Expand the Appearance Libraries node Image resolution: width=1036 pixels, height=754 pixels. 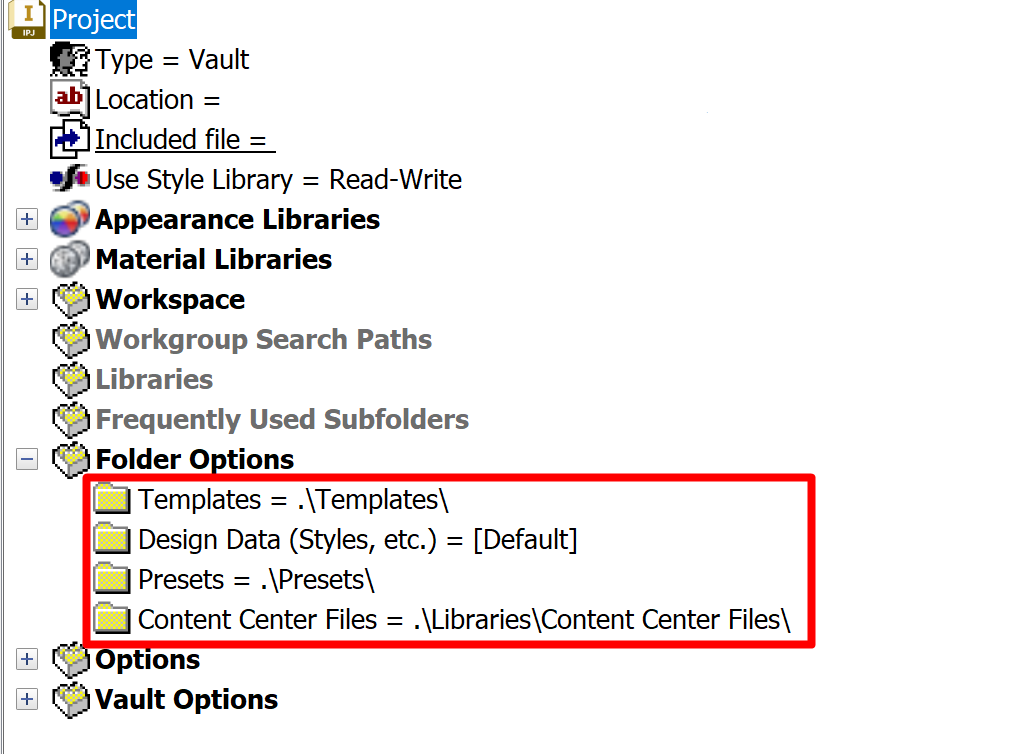coord(26,219)
